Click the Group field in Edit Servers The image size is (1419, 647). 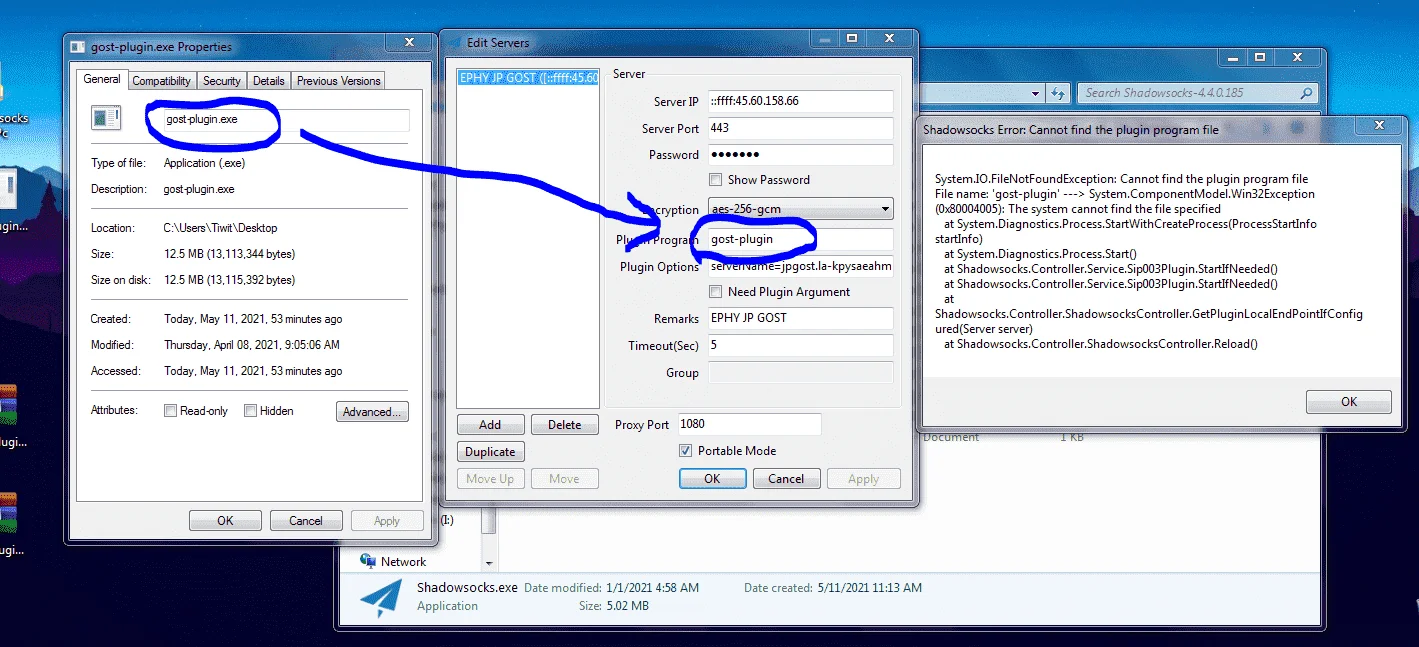(x=800, y=372)
